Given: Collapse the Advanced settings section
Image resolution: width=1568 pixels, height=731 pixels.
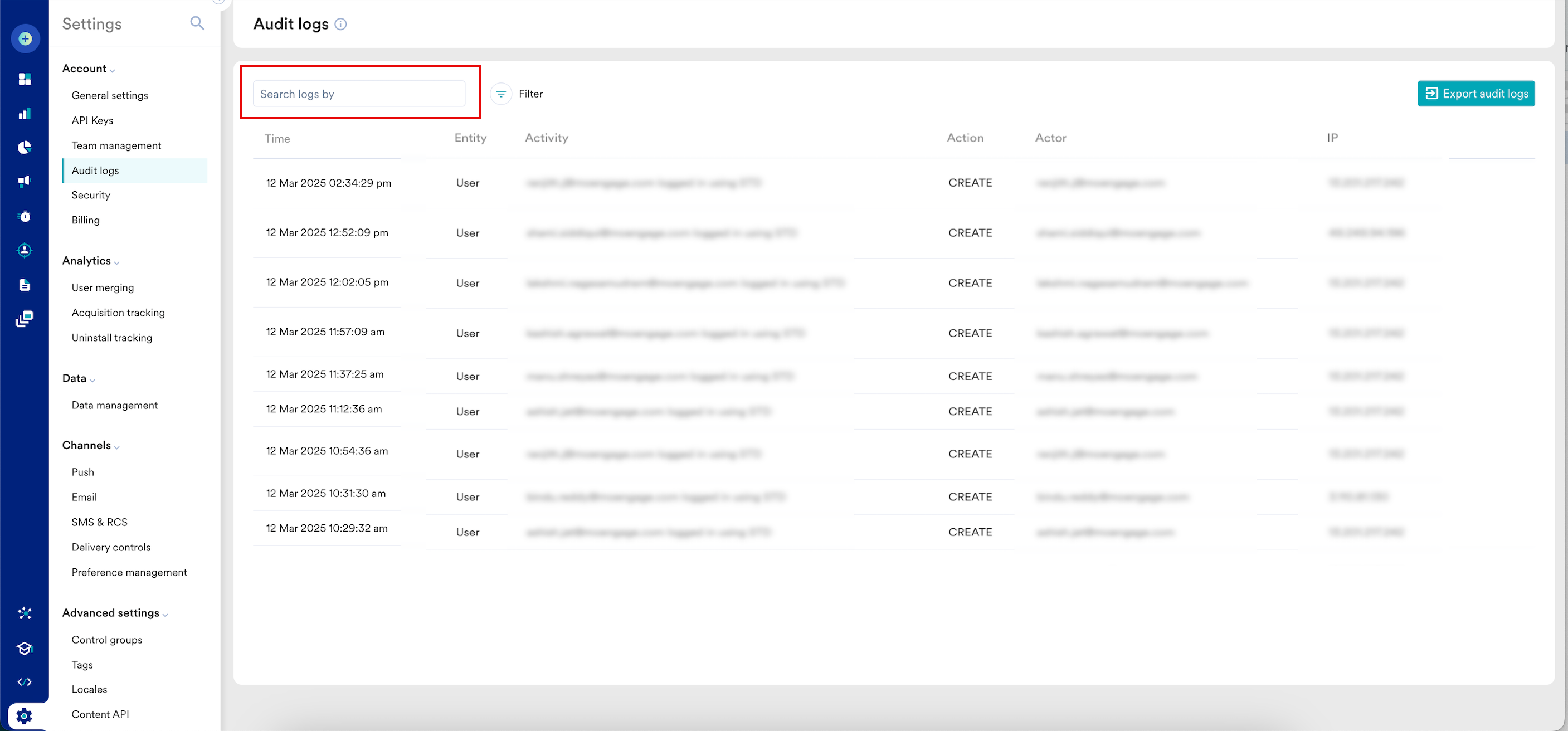Looking at the screenshot, I should pyautogui.click(x=165, y=615).
